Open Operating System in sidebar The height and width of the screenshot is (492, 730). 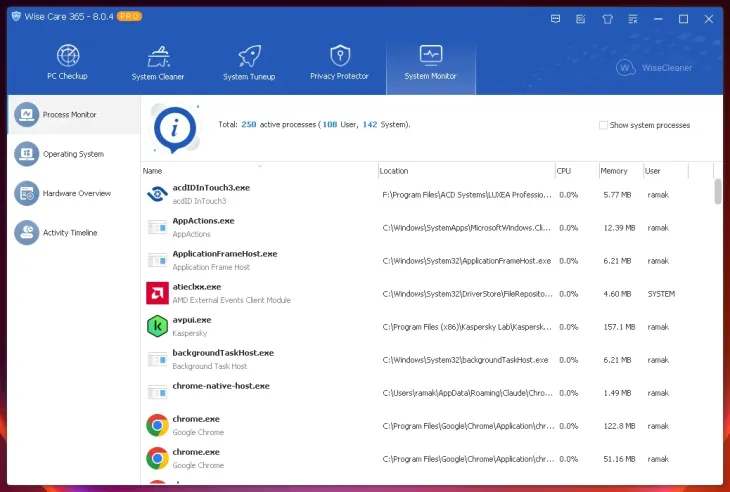(x=74, y=154)
